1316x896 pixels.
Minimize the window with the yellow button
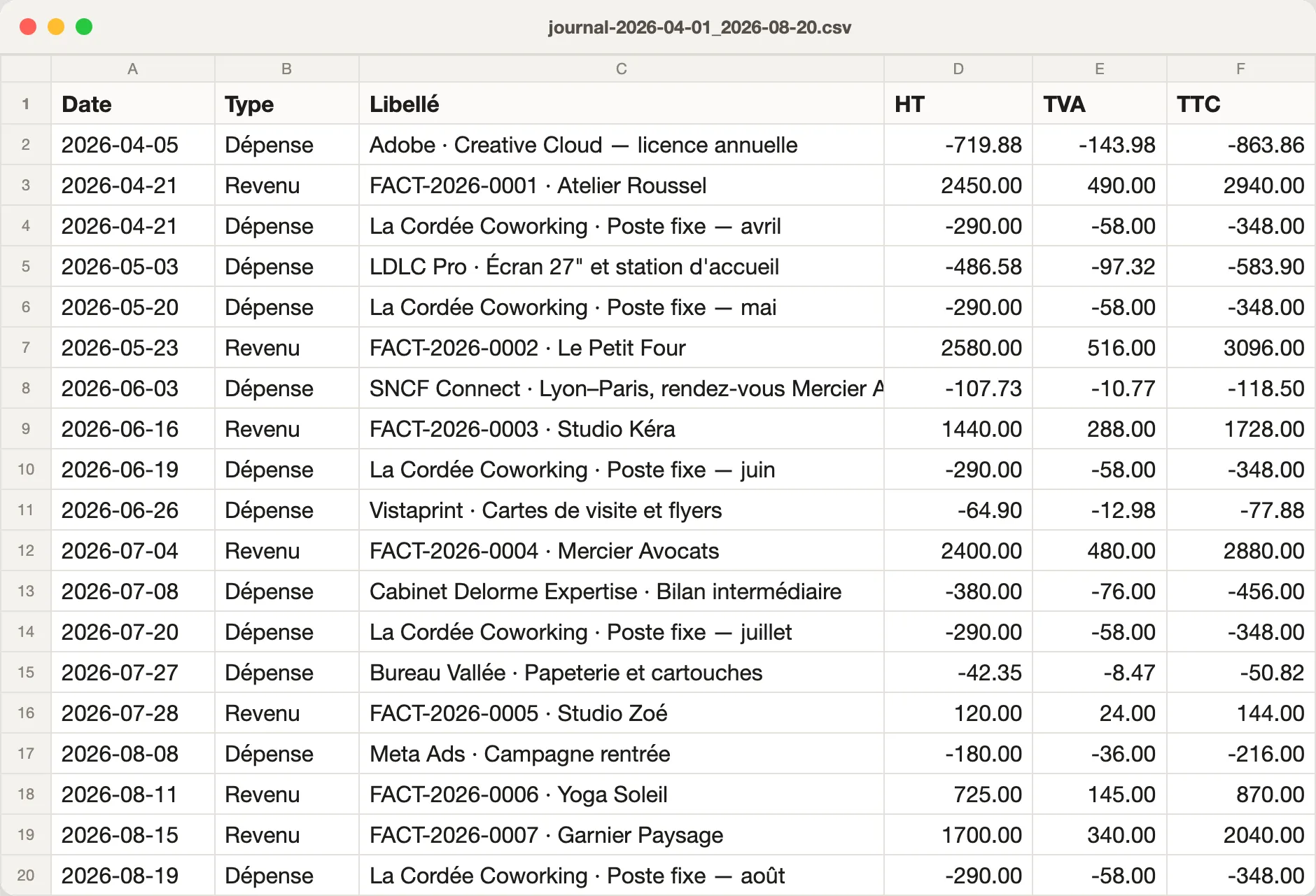(56, 27)
